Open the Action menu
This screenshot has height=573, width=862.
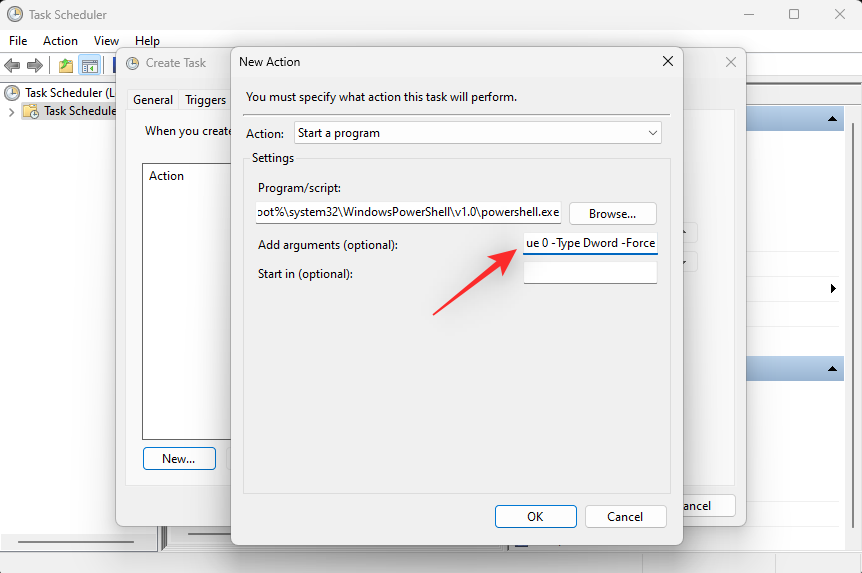[x=60, y=41]
